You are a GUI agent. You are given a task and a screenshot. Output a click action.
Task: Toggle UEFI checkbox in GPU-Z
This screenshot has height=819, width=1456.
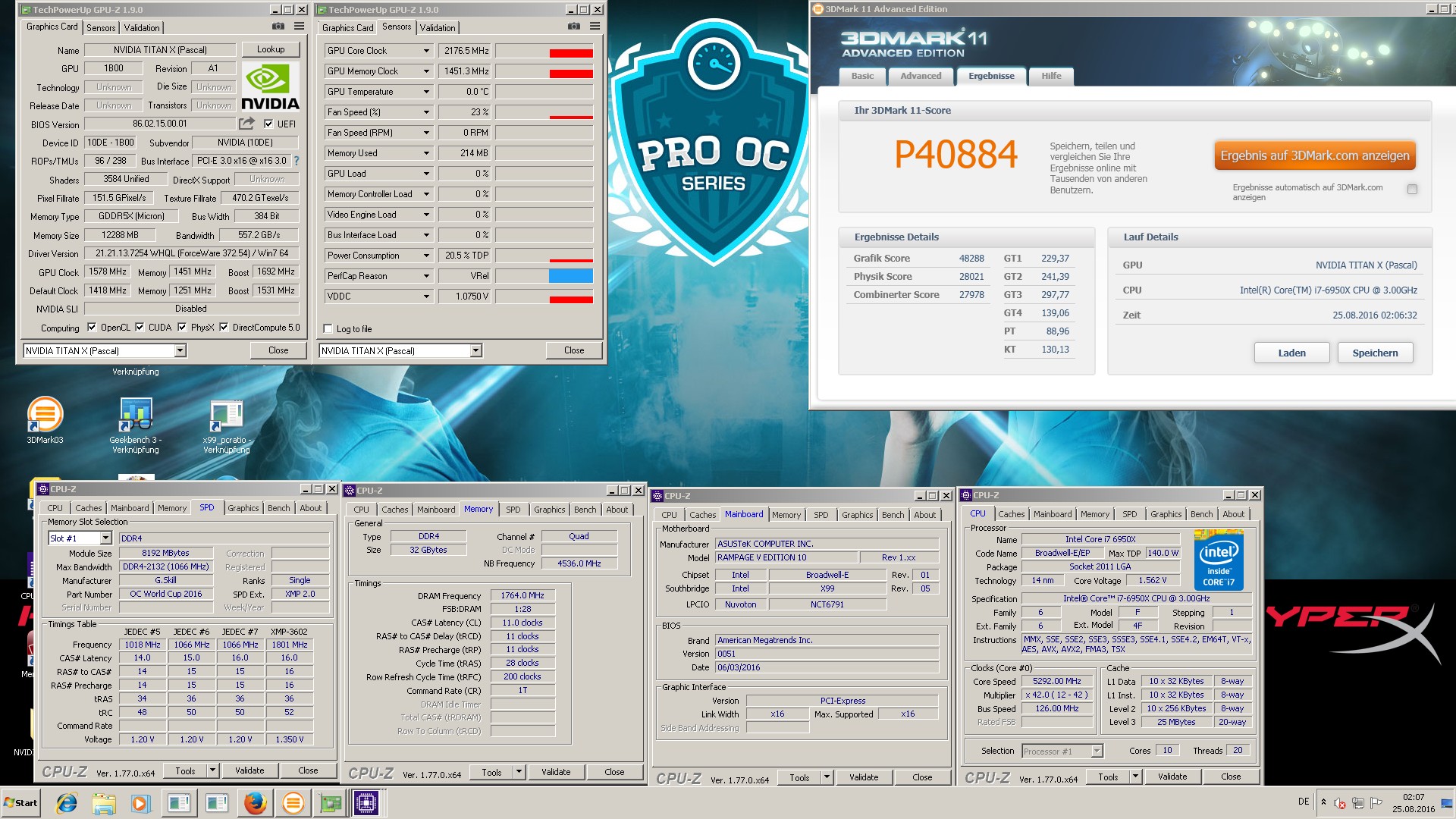tap(268, 124)
